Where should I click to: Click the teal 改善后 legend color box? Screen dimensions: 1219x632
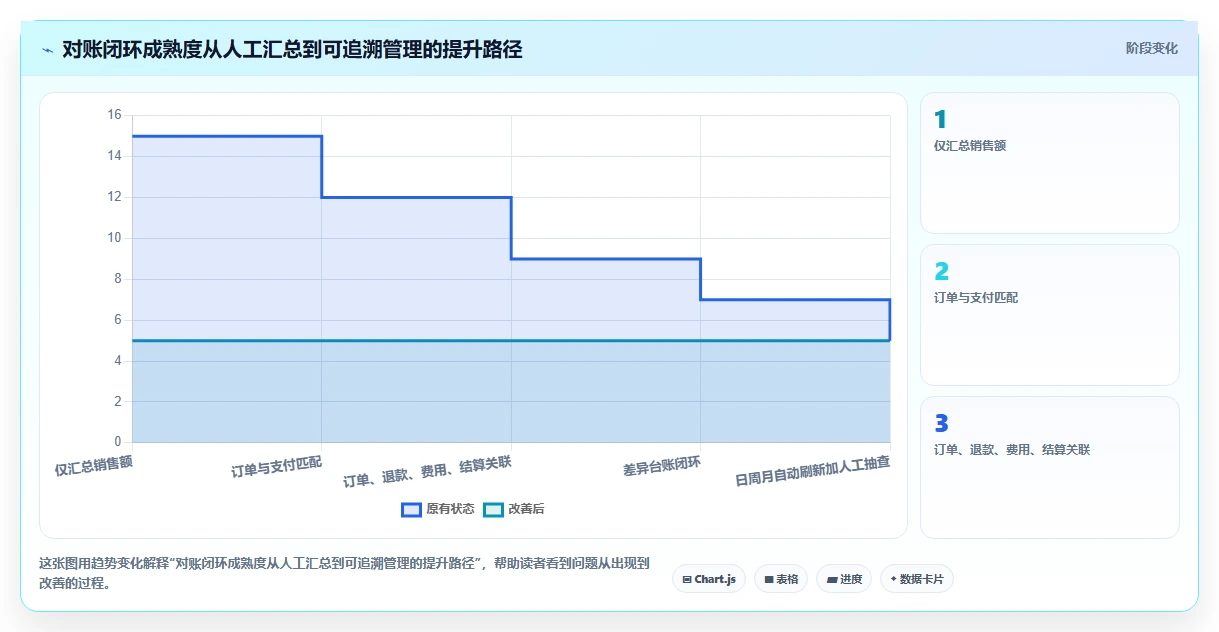tap(493, 509)
